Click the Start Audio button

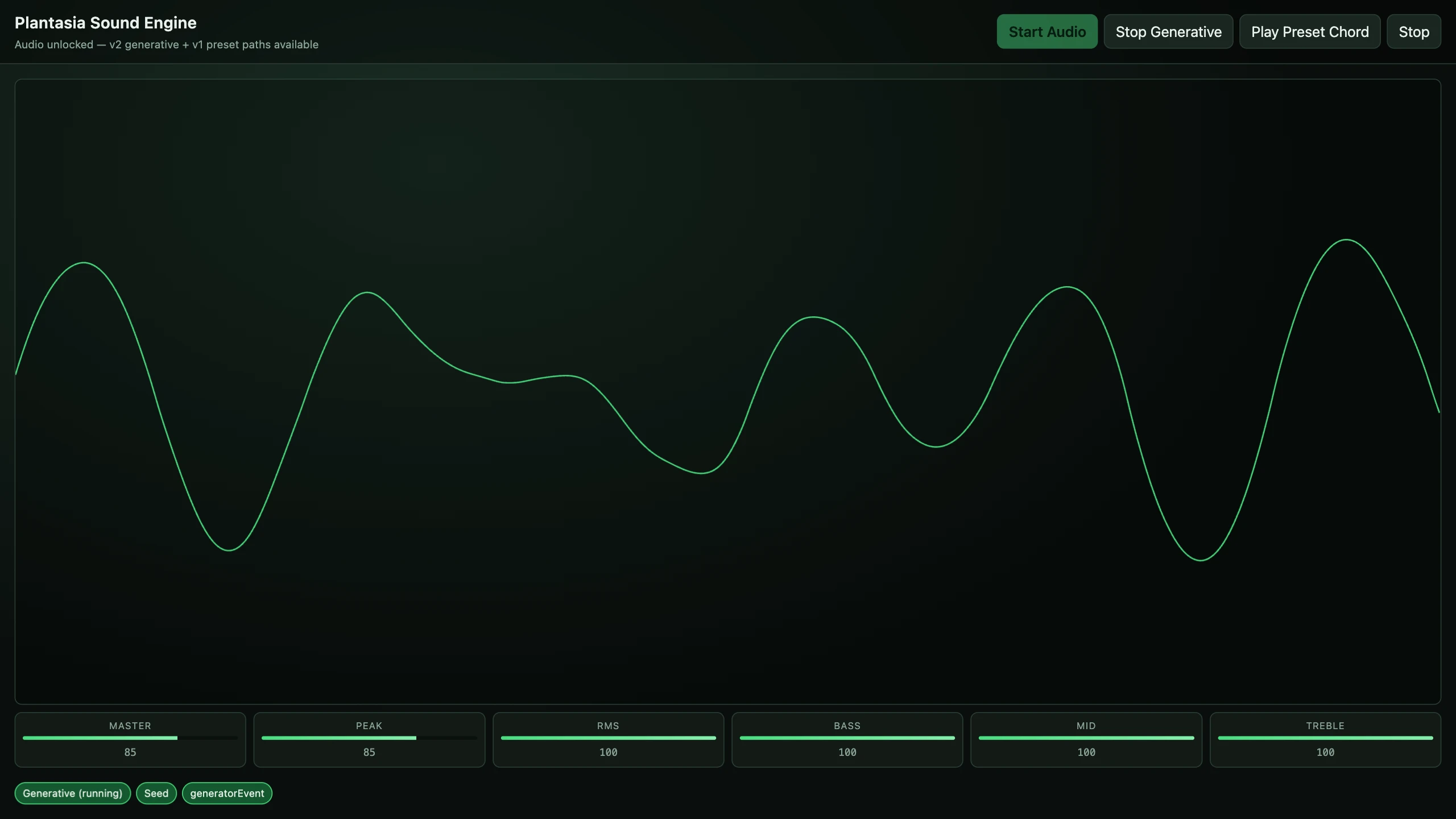point(1047,32)
